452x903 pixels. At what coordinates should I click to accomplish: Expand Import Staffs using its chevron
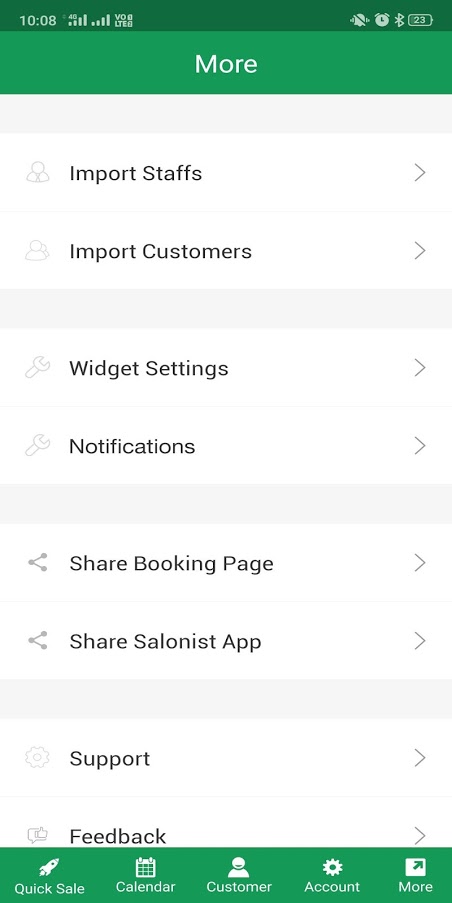point(420,173)
